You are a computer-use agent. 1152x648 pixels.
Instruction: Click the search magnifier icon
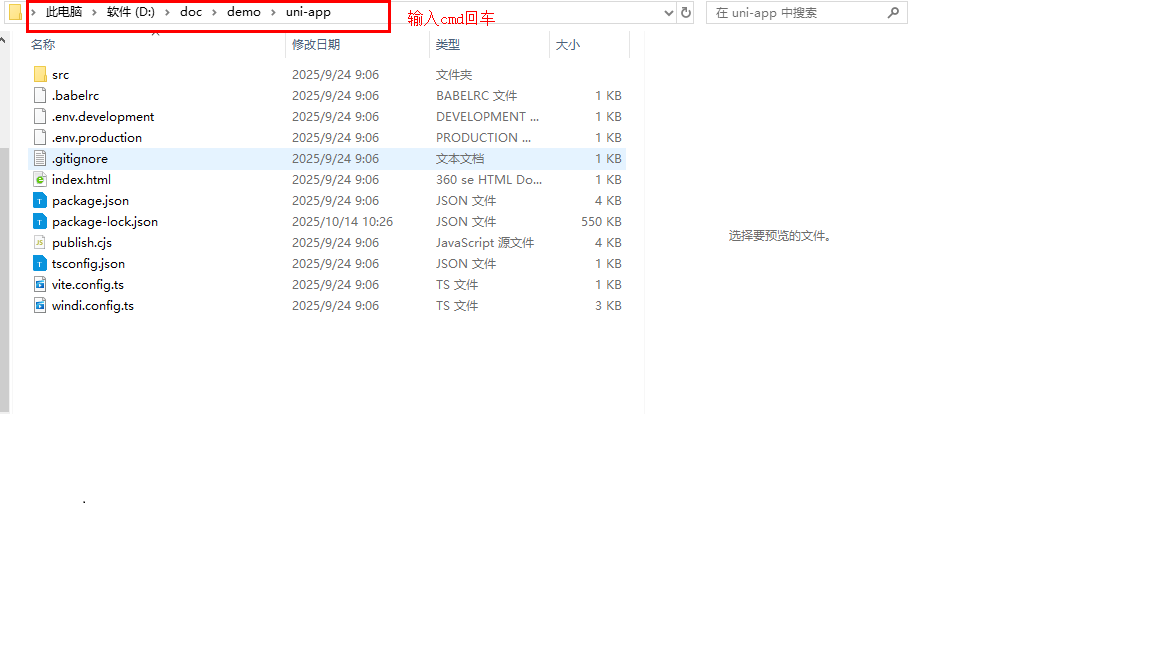tap(893, 13)
